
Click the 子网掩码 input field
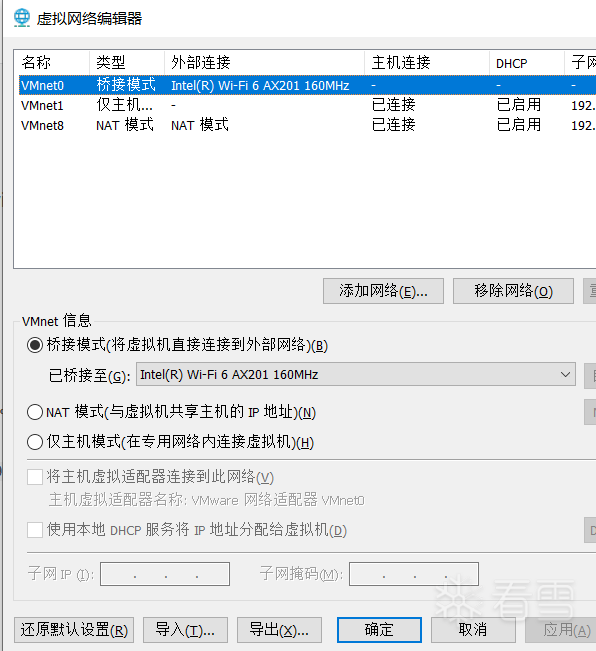click(x=414, y=574)
